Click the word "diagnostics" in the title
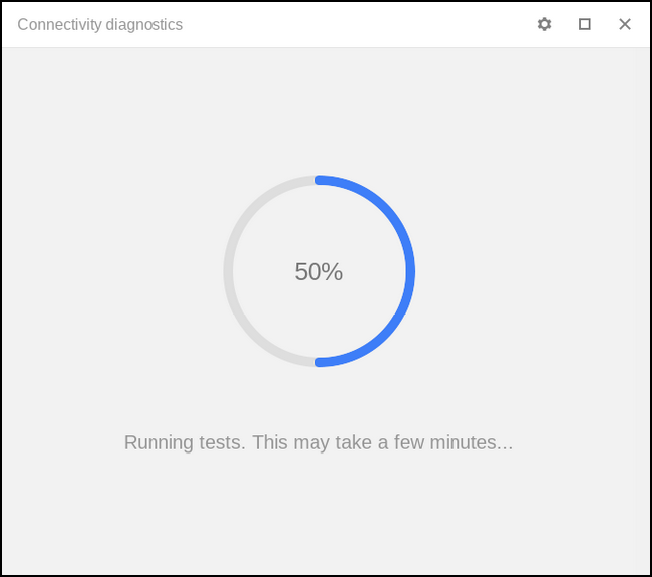Viewport: 652px width, 577px height. [144, 24]
